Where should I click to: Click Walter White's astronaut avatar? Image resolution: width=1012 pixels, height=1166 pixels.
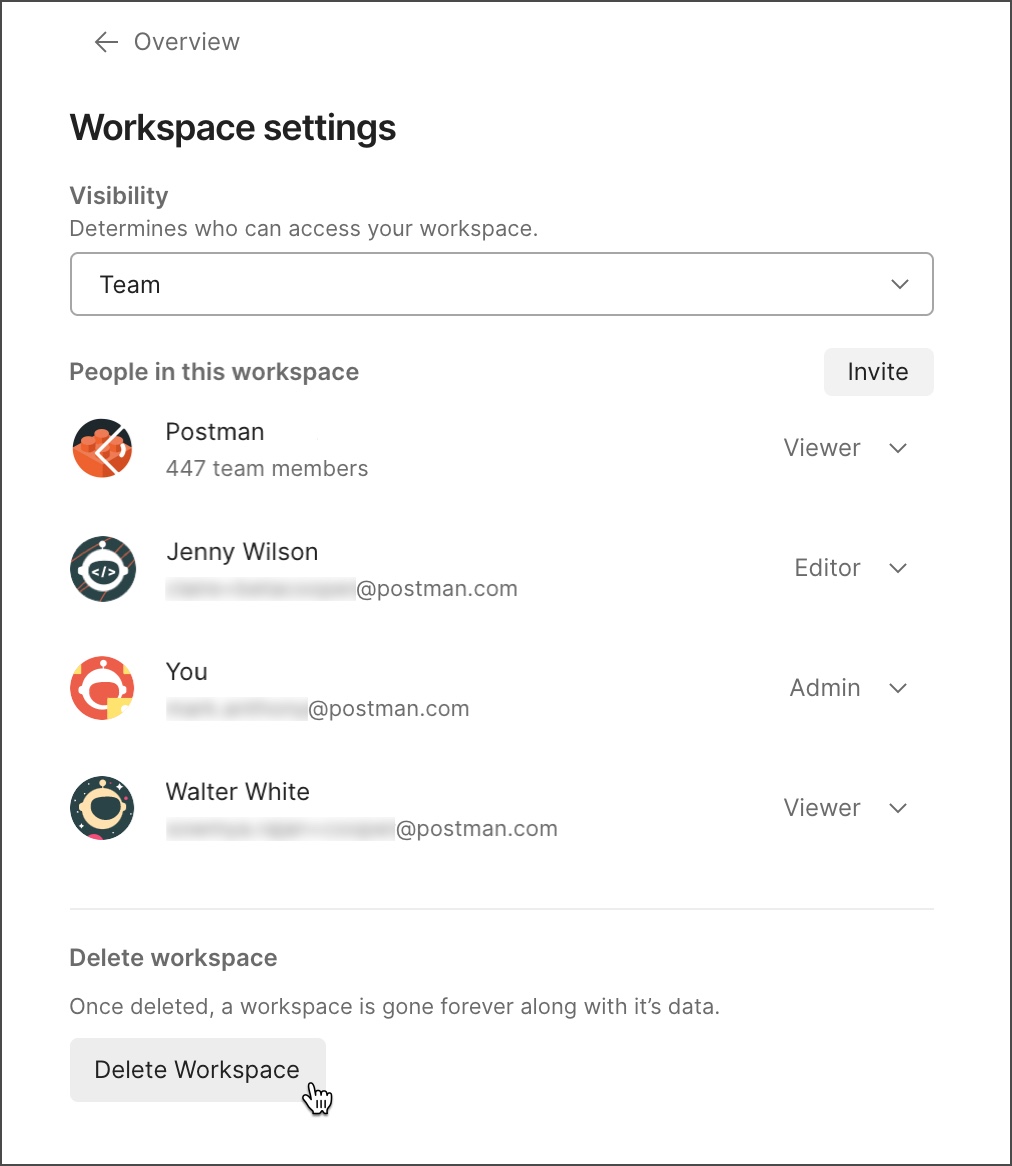tap(103, 808)
